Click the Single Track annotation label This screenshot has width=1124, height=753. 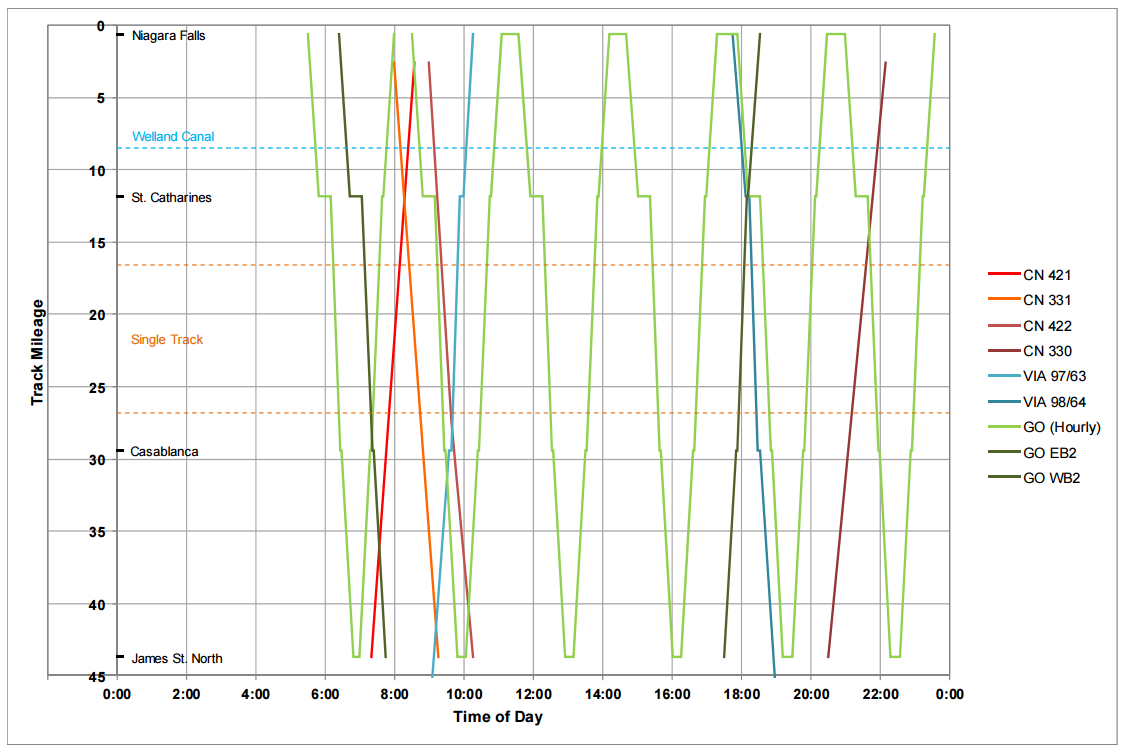pyautogui.click(x=167, y=340)
